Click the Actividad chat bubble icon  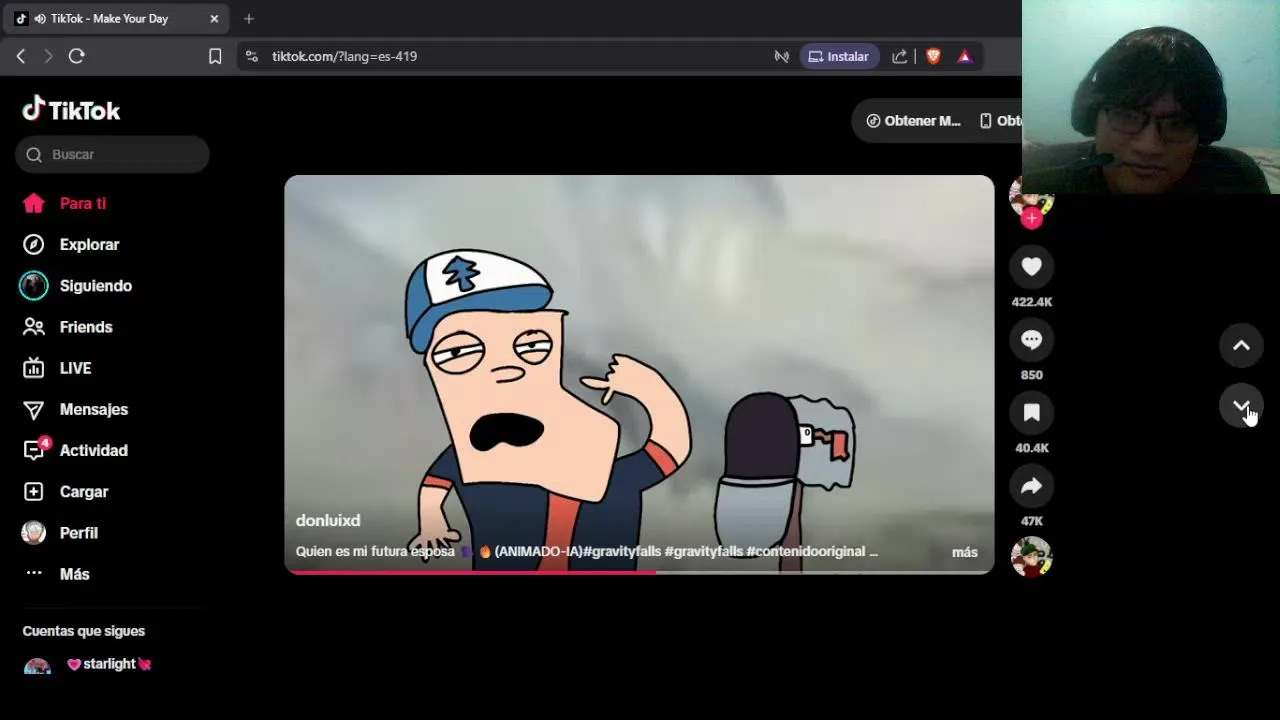[34, 450]
